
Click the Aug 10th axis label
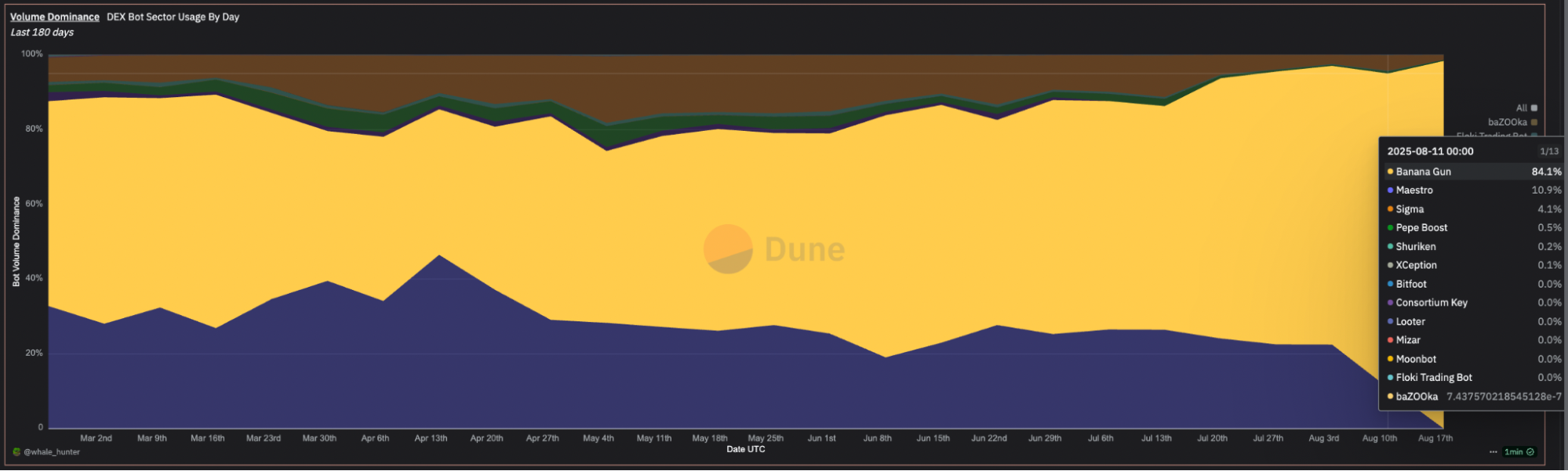tap(1380, 439)
